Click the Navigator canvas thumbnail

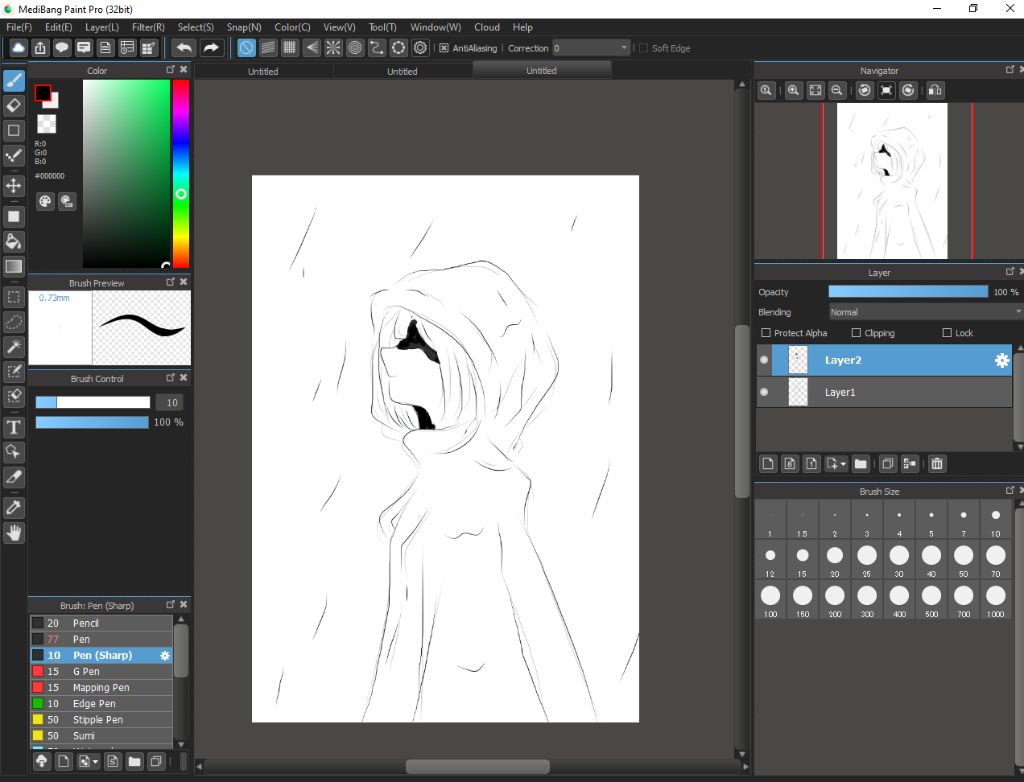click(x=892, y=181)
